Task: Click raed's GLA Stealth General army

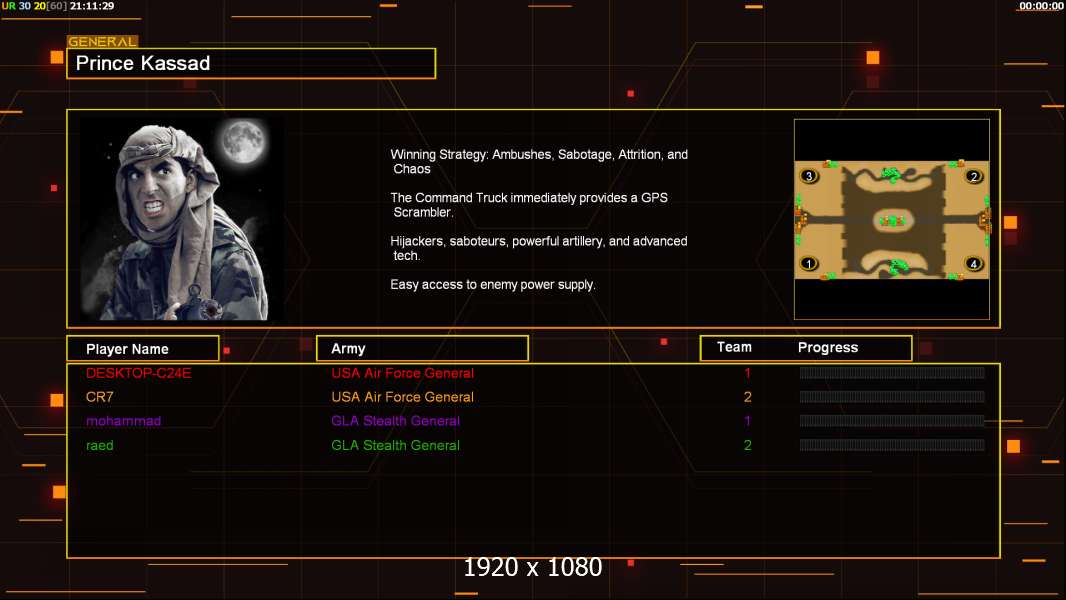Action: (x=396, y=445)
